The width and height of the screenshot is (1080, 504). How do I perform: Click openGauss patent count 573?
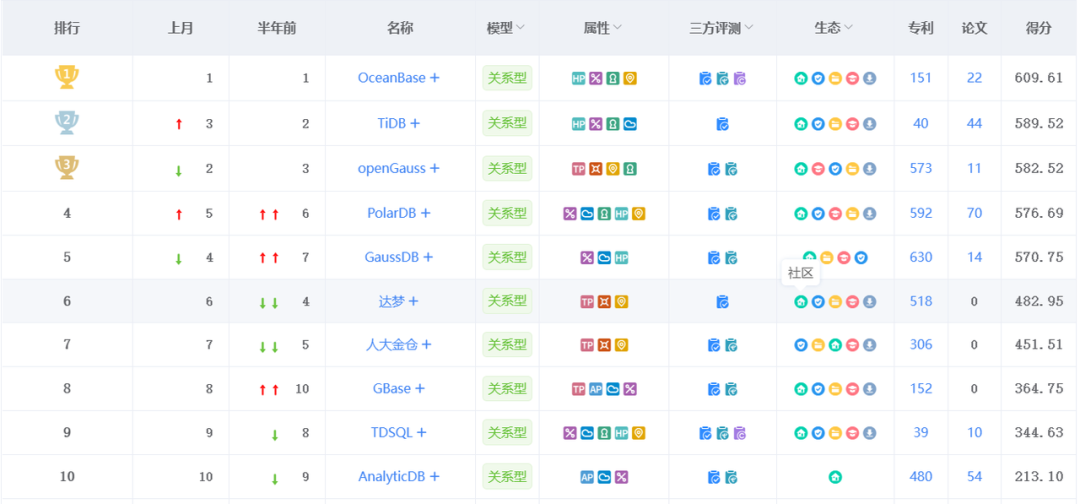921,168
